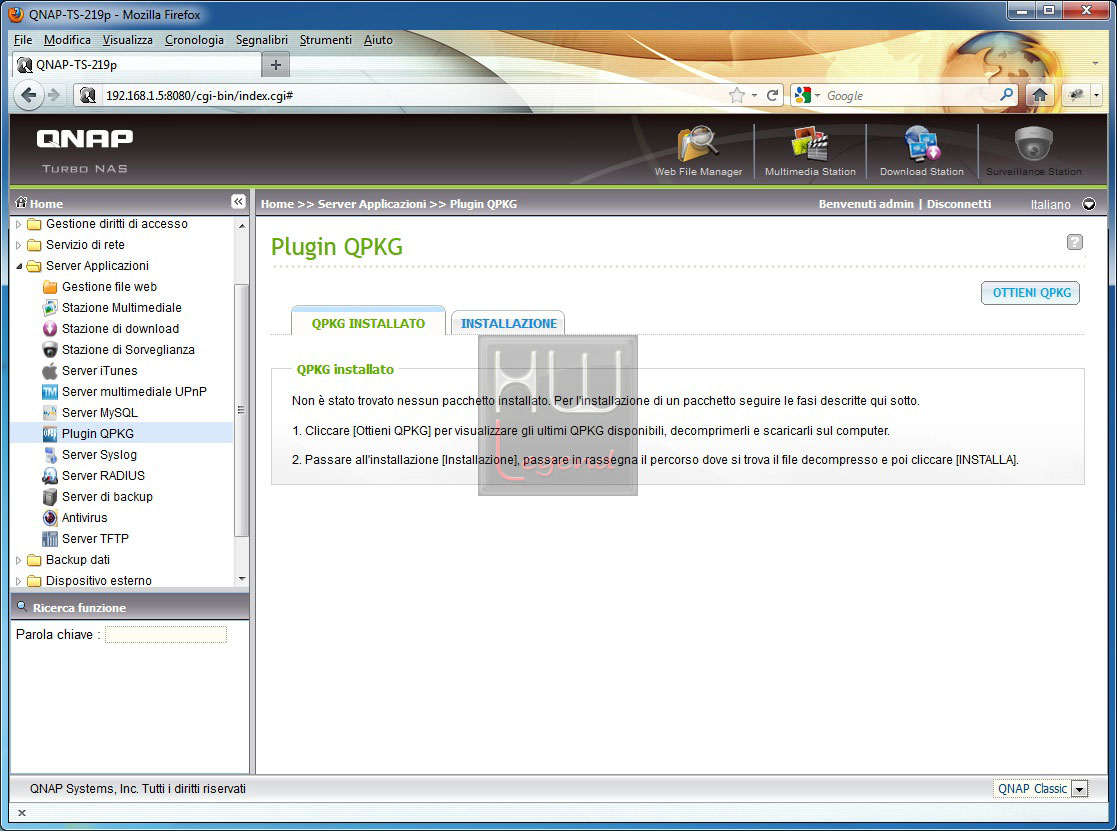Viewport: 1117px width, 831px height.
Task: Click Server RADIUS icon
Action: pos(50,476)
